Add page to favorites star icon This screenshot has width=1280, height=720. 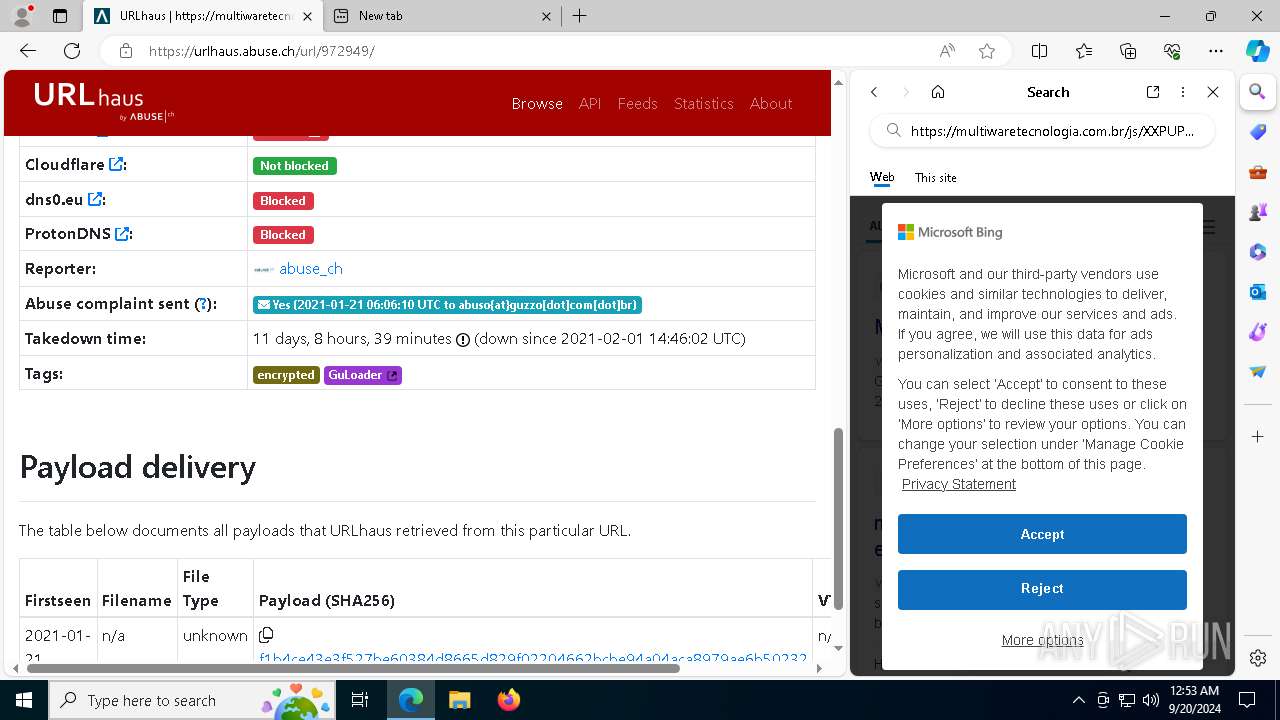(987, 51)
